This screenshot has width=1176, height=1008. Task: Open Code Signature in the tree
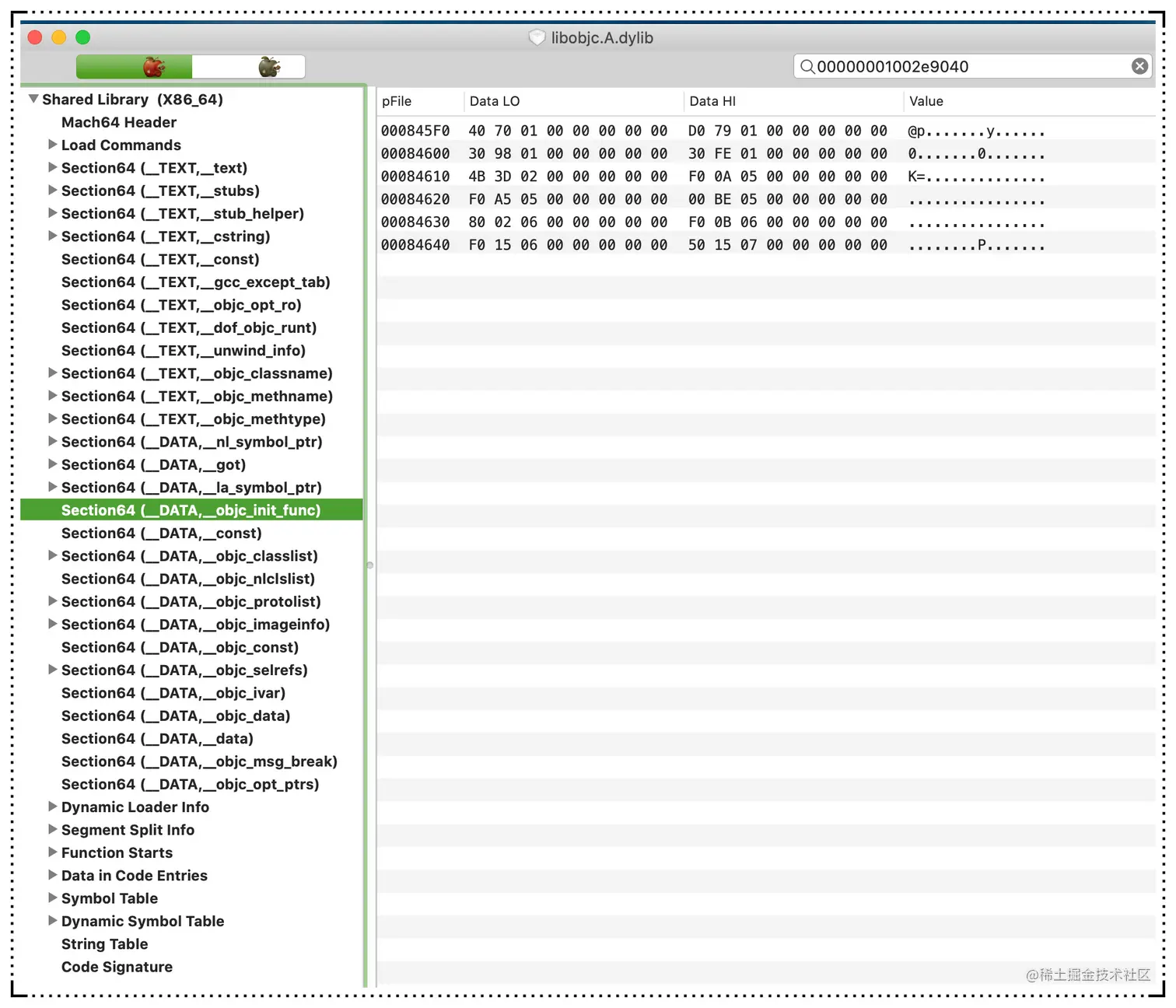point(117,967)
